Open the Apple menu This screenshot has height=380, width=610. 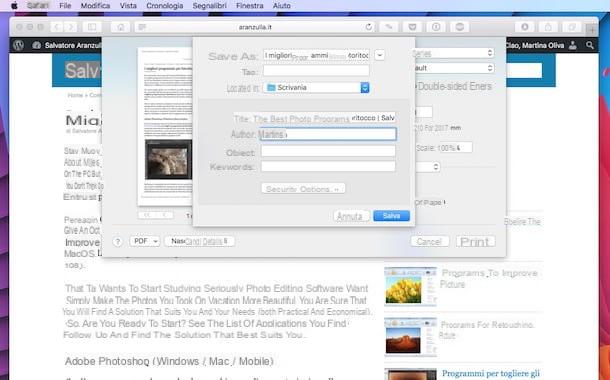[14, 5]
